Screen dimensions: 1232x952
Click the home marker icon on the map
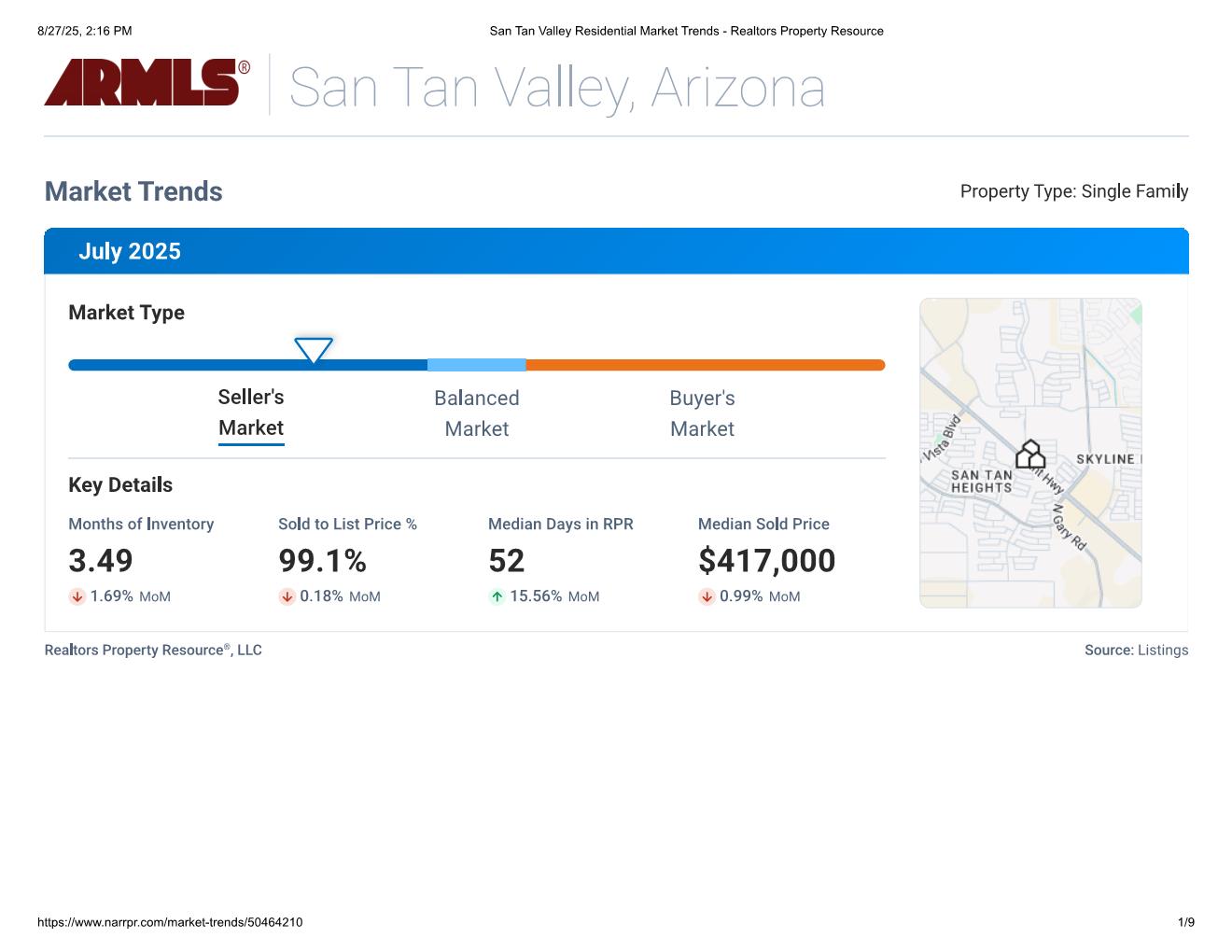pyautogui.click(x=1030, y=455)
